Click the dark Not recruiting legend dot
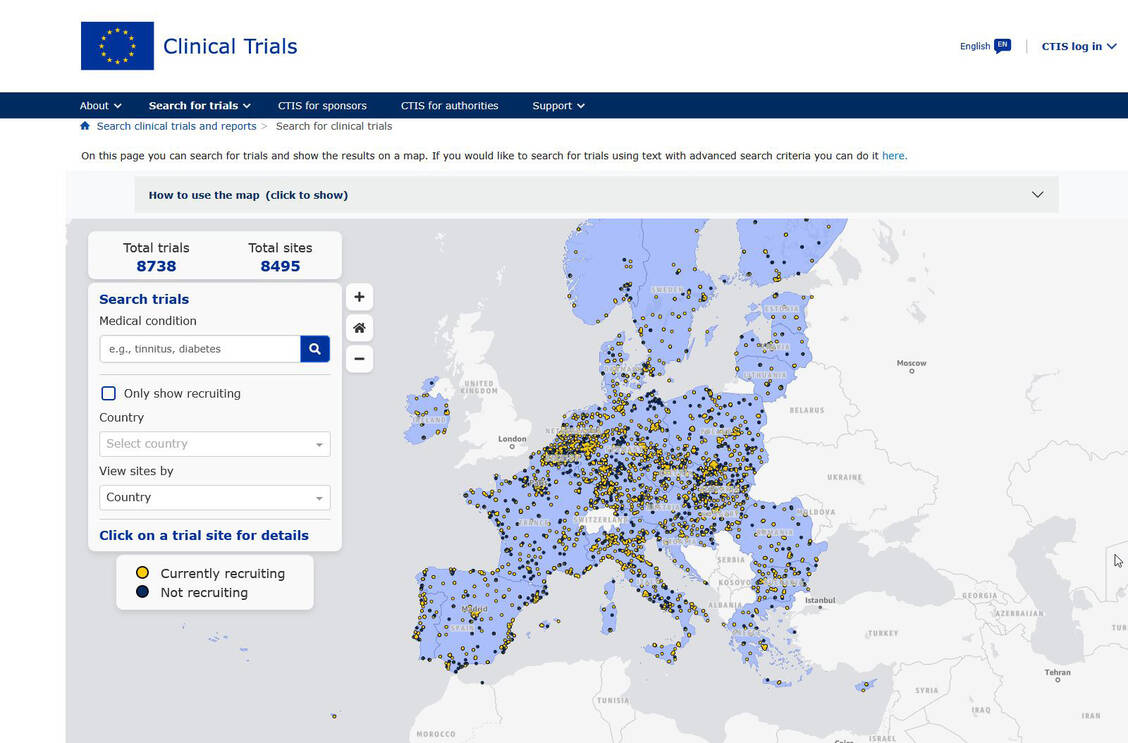The image size is (1128, 743). point(142,592)
